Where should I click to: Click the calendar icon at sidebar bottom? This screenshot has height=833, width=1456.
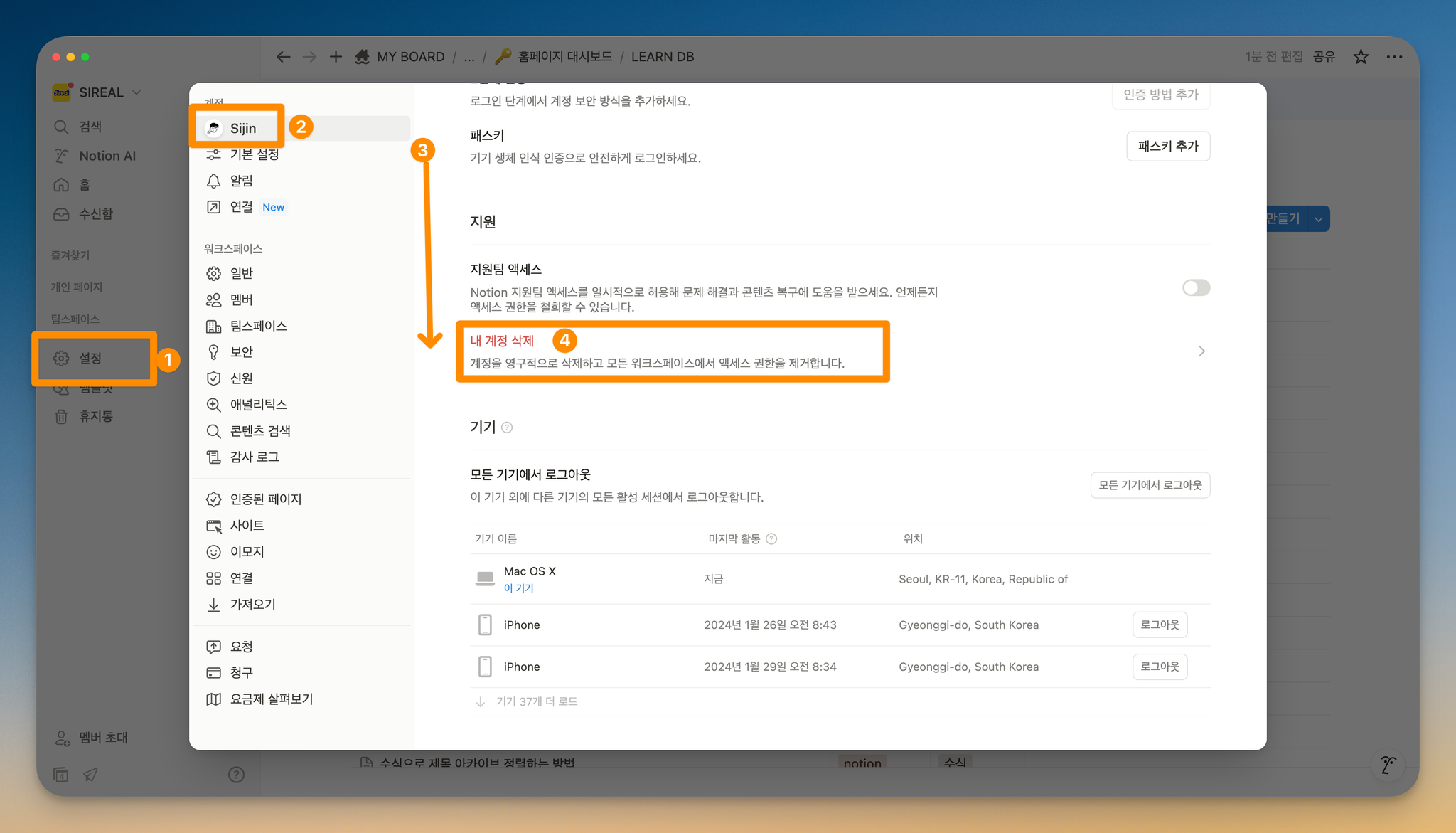click(x=61, y=775)
